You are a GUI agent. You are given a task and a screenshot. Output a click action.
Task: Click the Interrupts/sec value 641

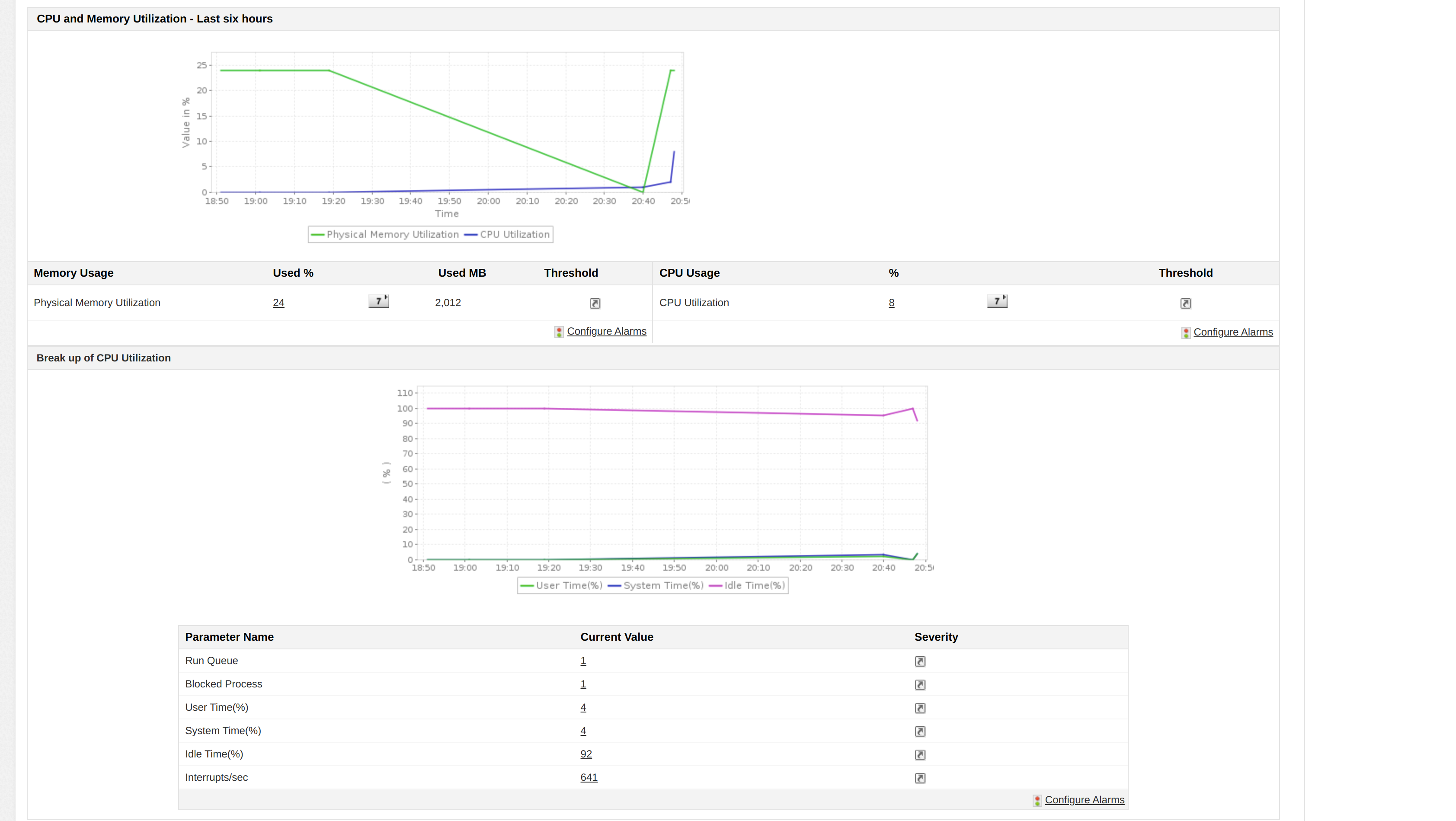(x=589, y=777)
